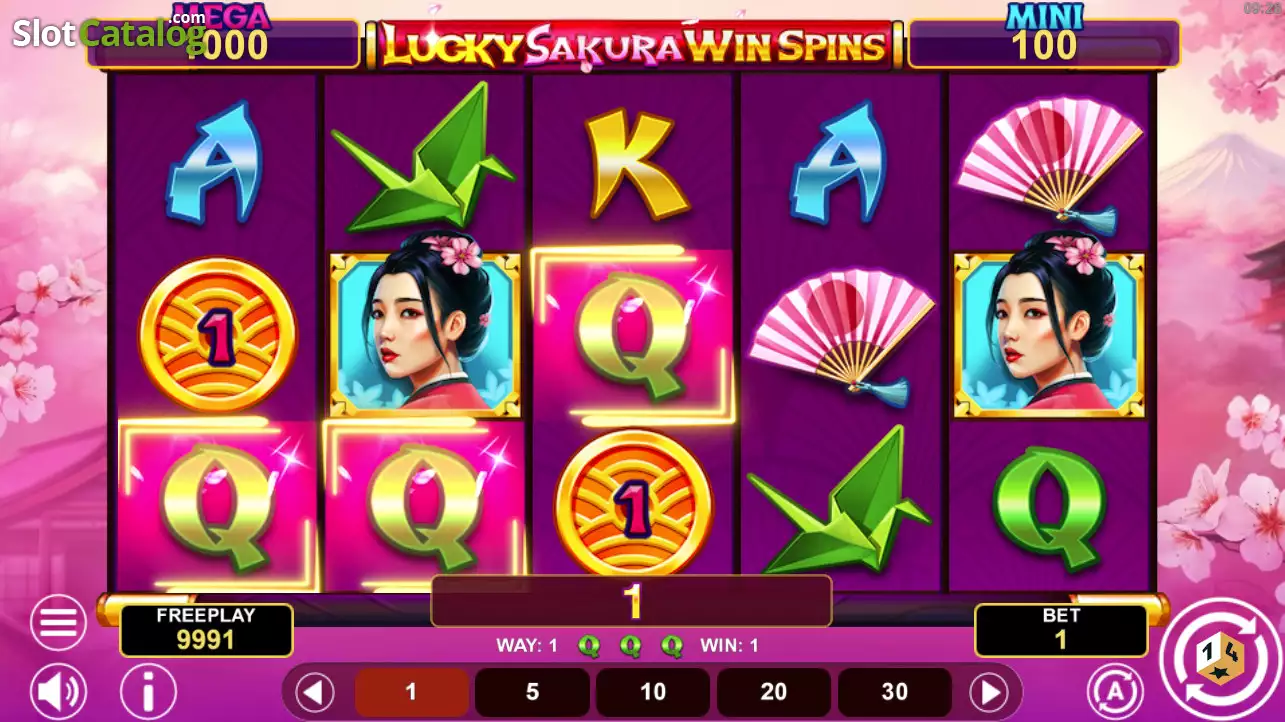Screen dimensions: 1285x722
Task: Open the hamburger menu icon
Action: 58,623
